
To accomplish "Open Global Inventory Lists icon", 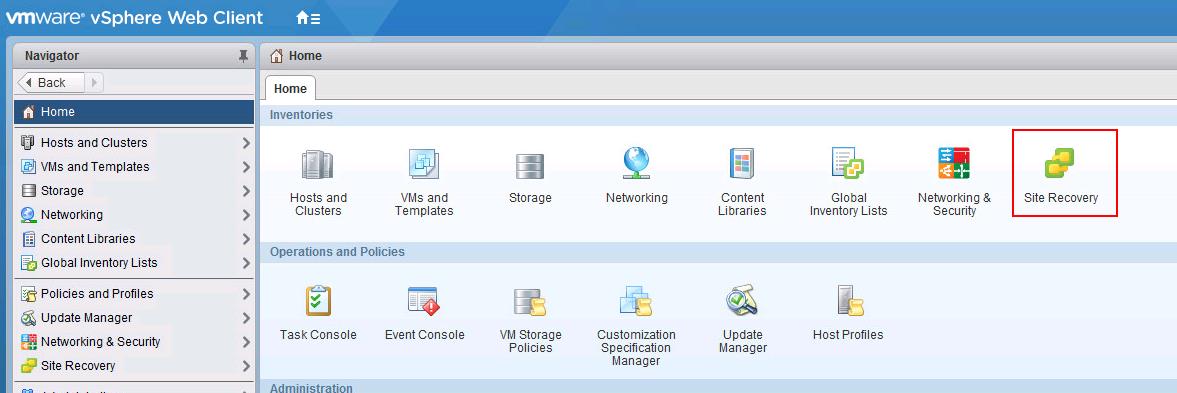I will [848, 164].
